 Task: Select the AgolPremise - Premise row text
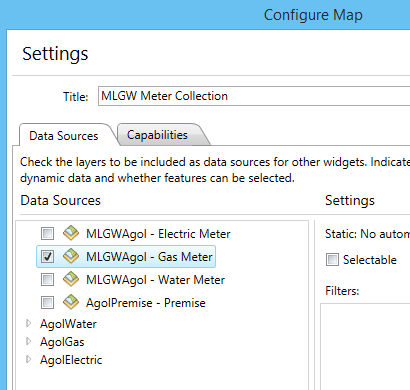click(x=146, y=303)
